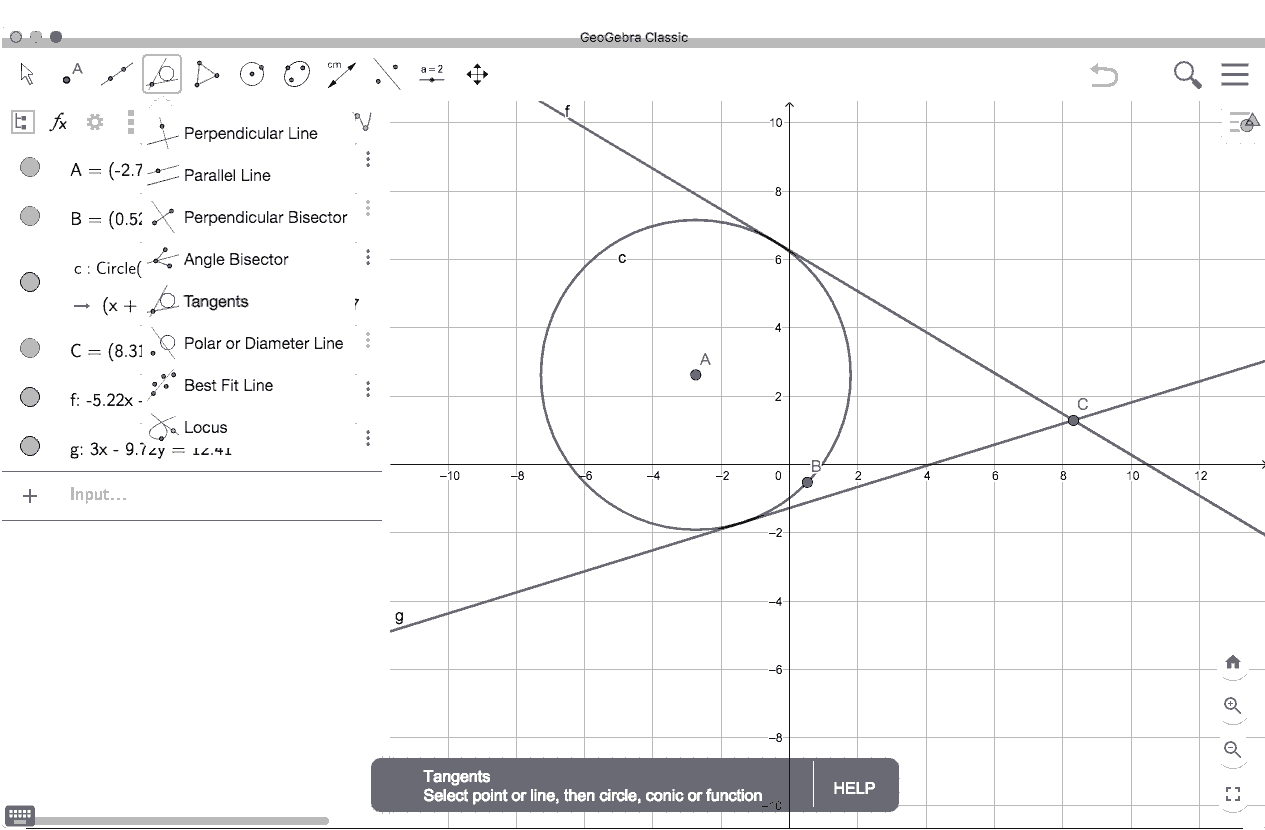Zoom in using the magnifier button
The height and width of the screenshot is (830, 1265).
1233,706
